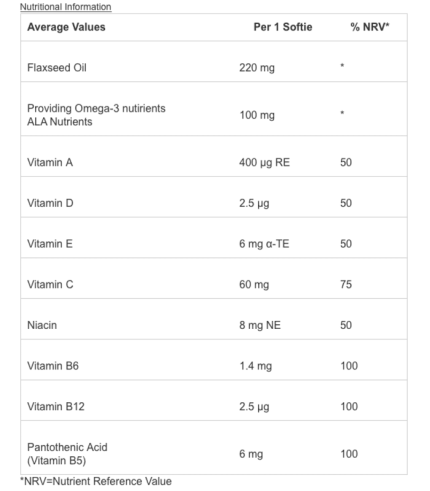Click the 8 mg NE value
The image size is (430, 491).
[260, 325]
